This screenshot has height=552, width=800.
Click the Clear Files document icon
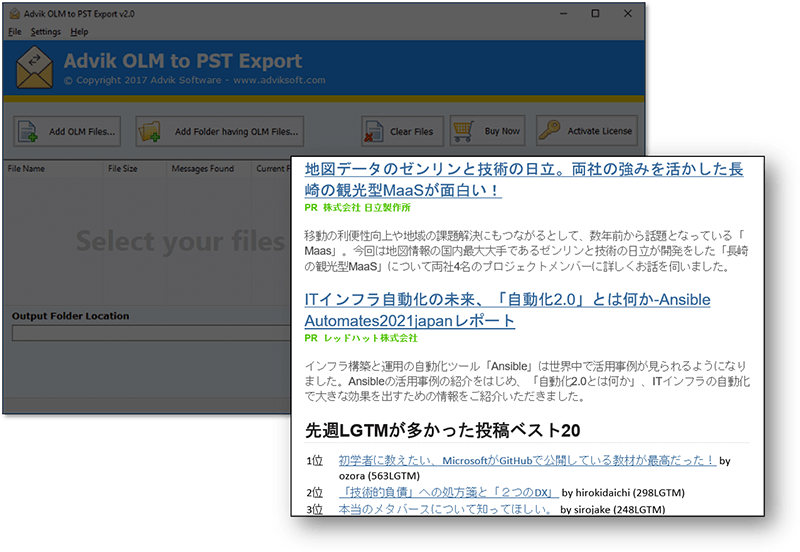[373, 131]
